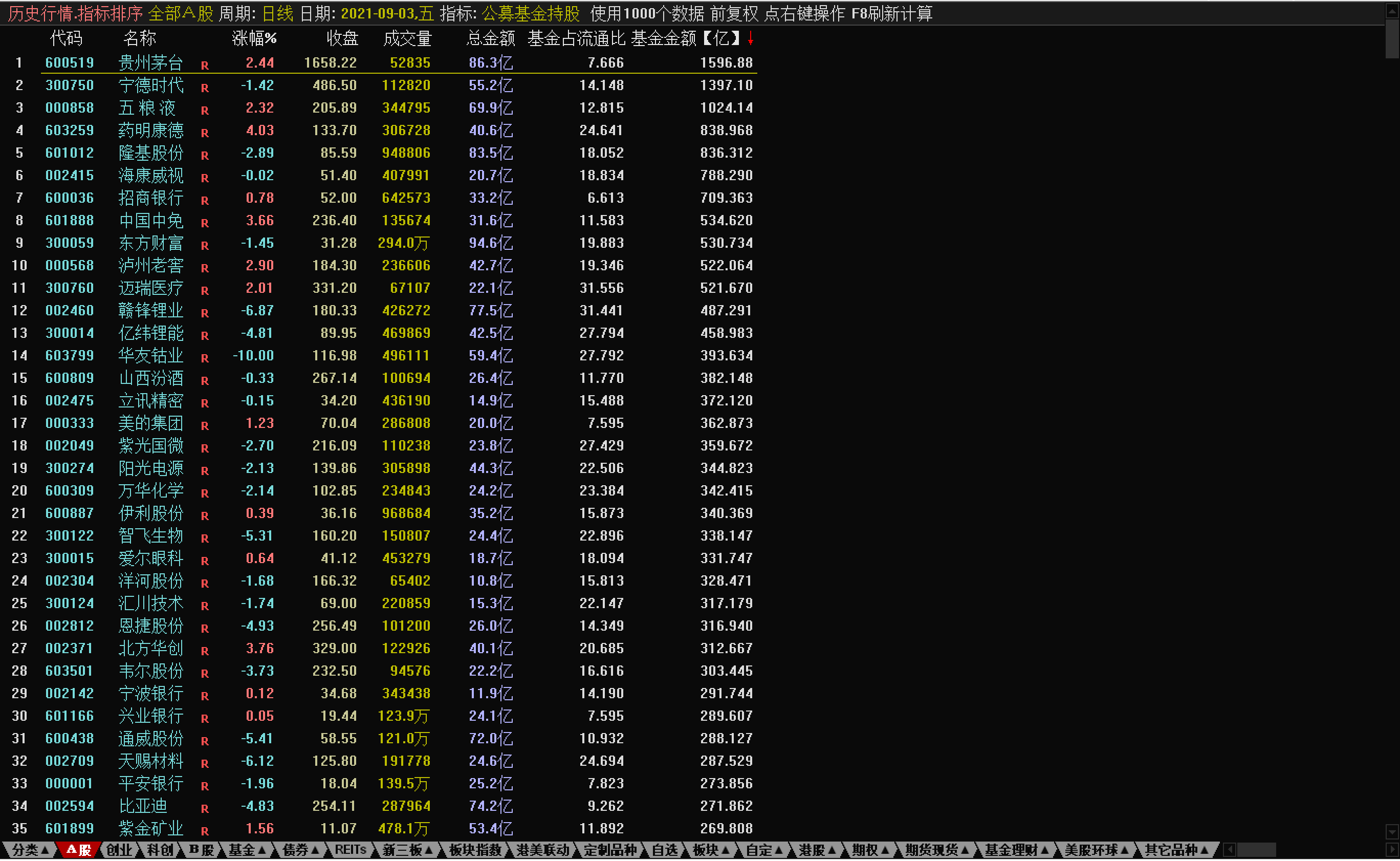Expand the 港股 tab menu

pos(817,850)
